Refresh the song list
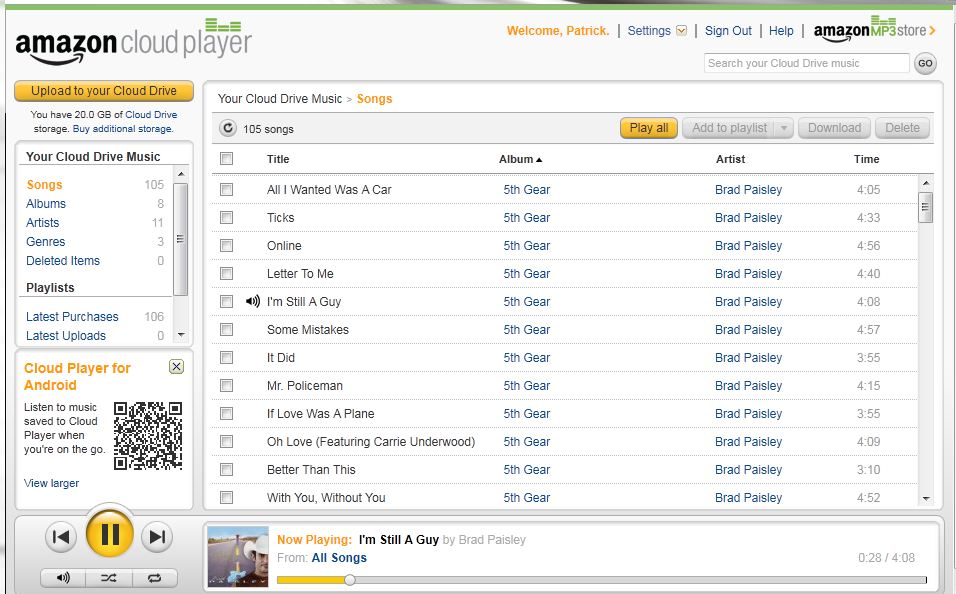This screenshot has height=594, width=956. click(227, 128)
